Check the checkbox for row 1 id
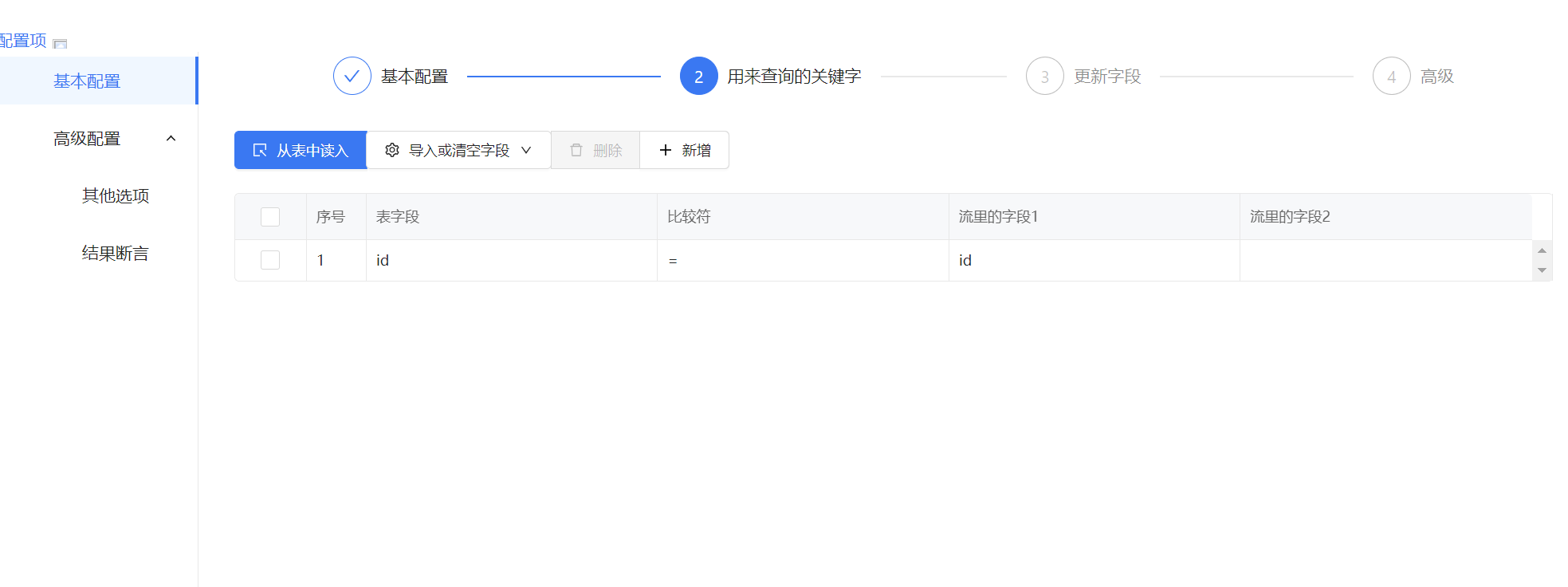The height and width of the screenshot is (587, 1568). point(270,260)
